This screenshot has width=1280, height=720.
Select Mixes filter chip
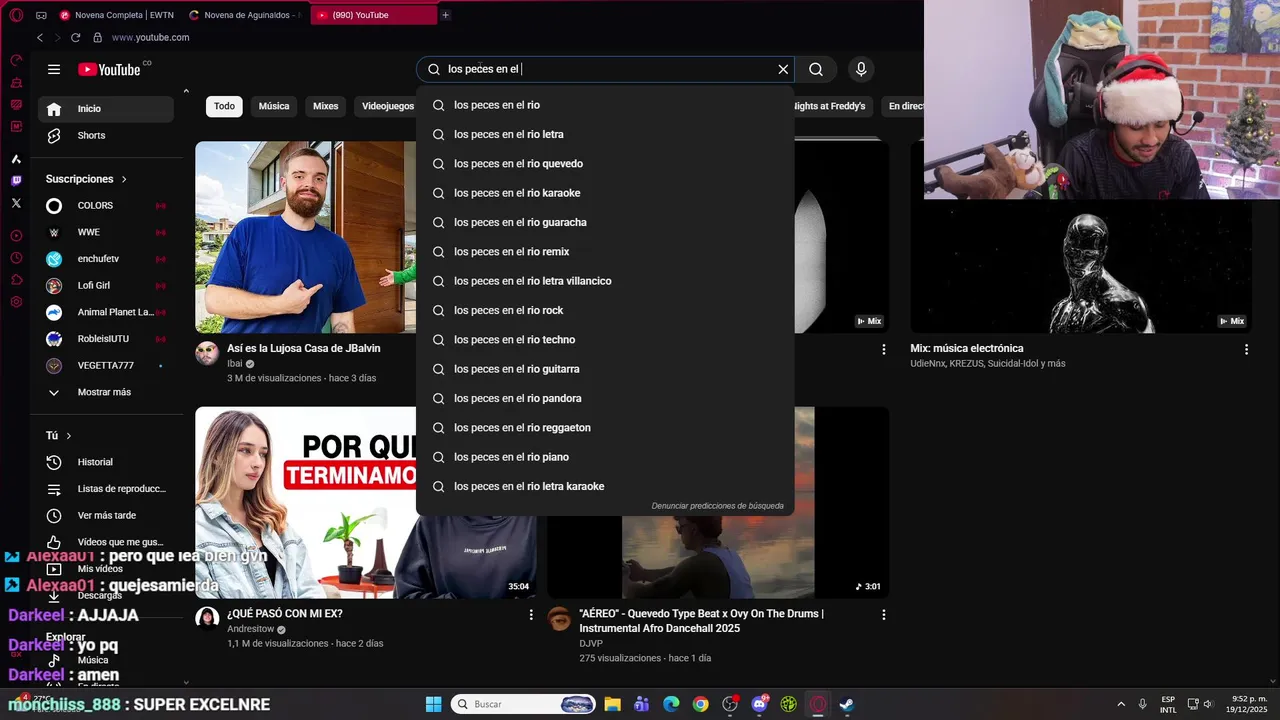[x=326, y=106]
